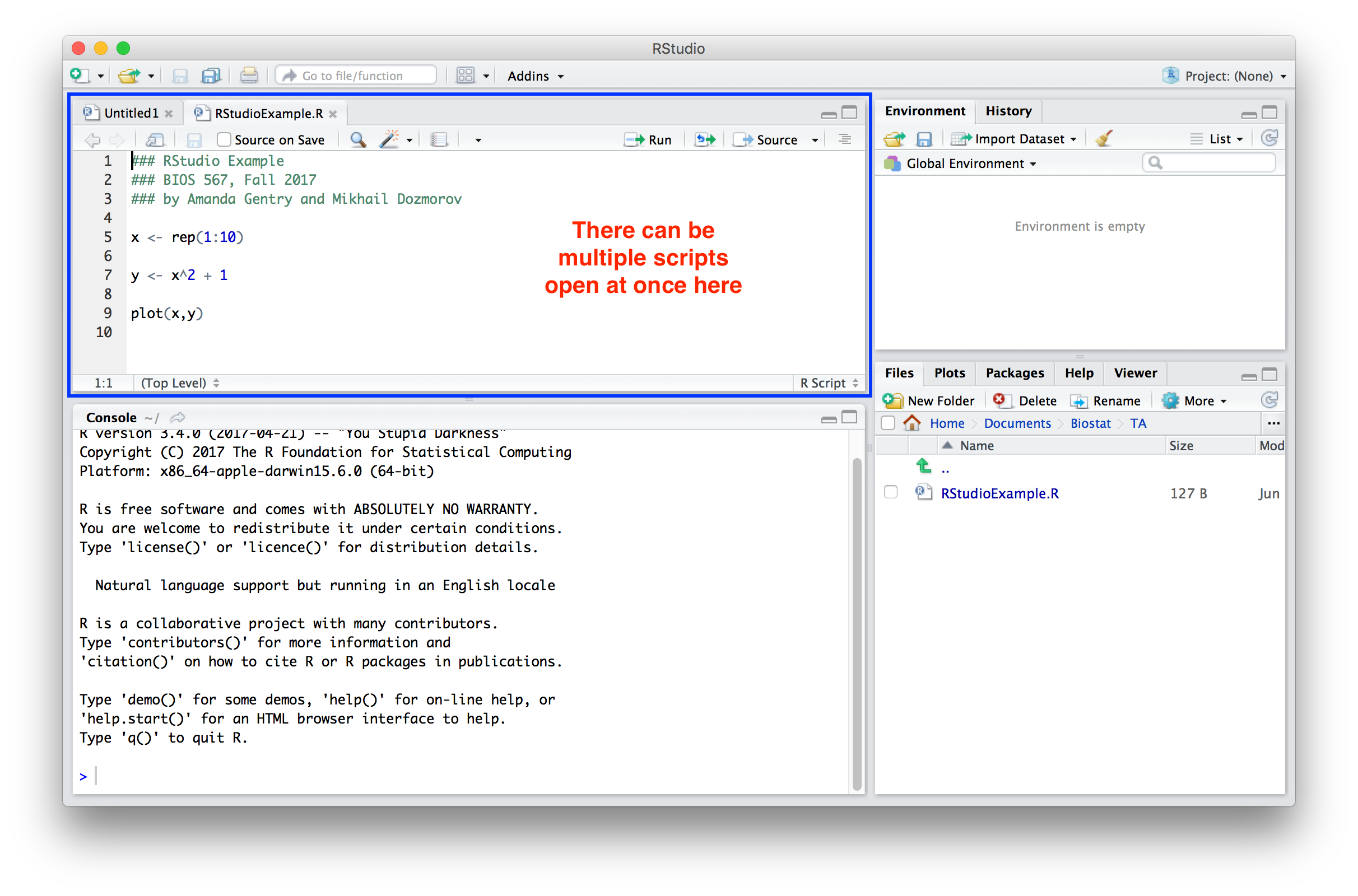Click the Save all documents toolbar icon
Screen dimensions: 1358x896
(x=211, y=76)
